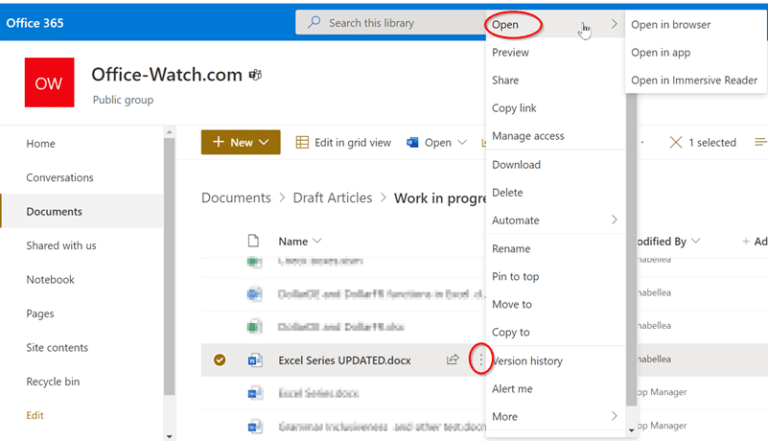Open the Name column sort dropdown

pos(317,241)
